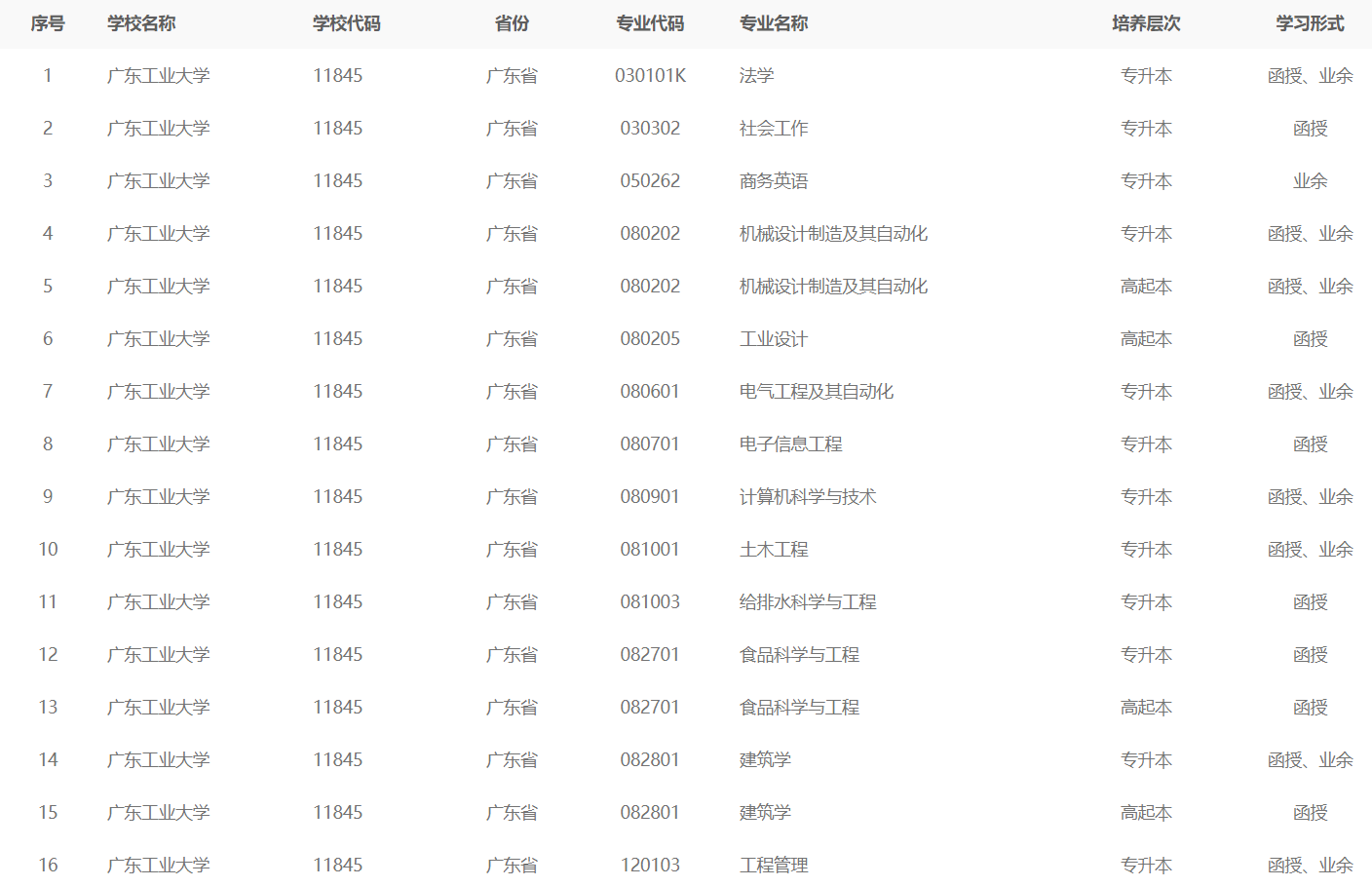Image resolution: width=1372 pixels, height=887 pixels.
Task: Click the 学校名称 column header
Action: click(x=141, y=23)
